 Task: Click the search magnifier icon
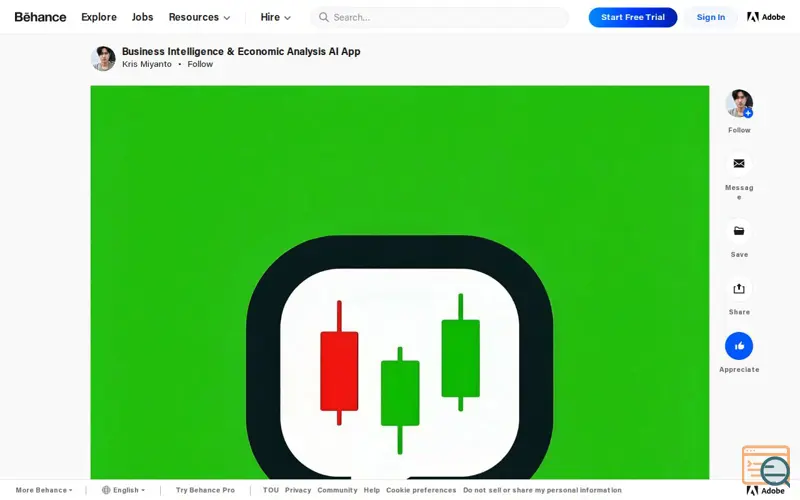(x=323, y=17)
